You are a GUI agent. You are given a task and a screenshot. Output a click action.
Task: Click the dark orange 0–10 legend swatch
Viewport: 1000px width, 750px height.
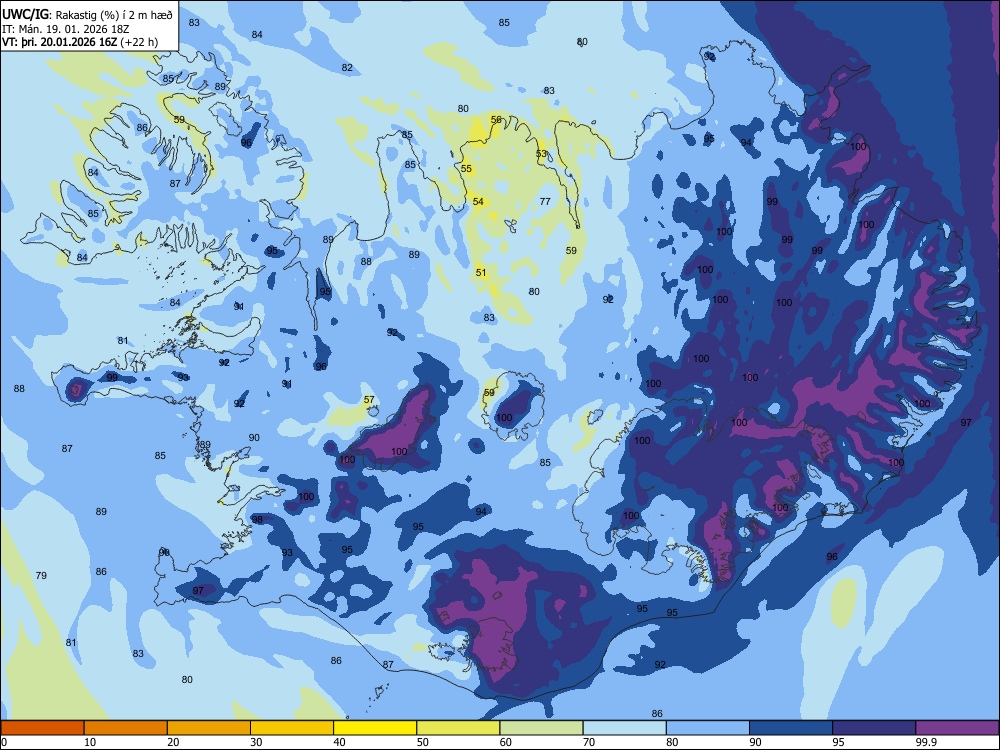(x=42, y=728)
